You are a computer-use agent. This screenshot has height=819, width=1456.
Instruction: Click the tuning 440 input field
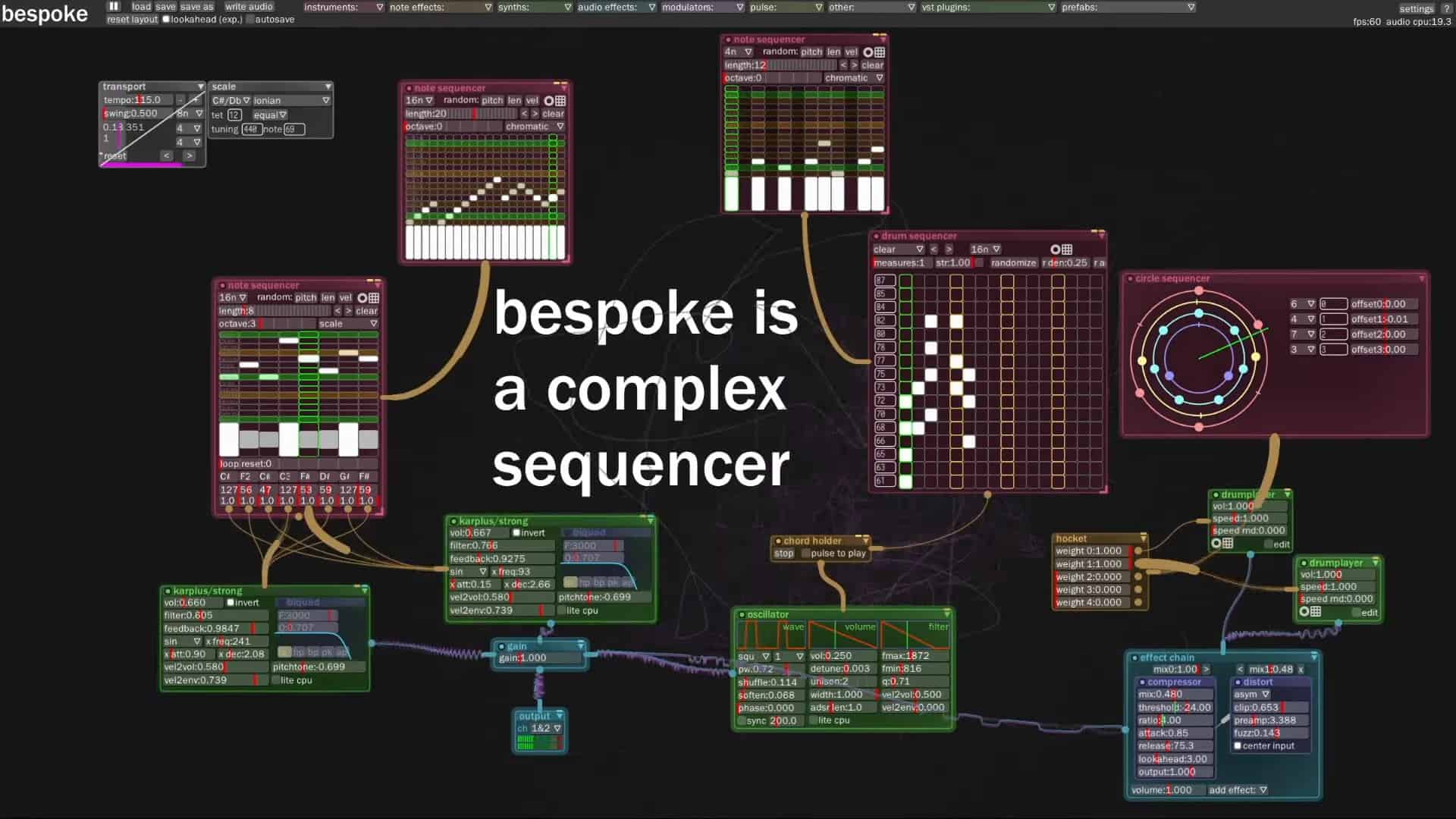tap(251, 129)
